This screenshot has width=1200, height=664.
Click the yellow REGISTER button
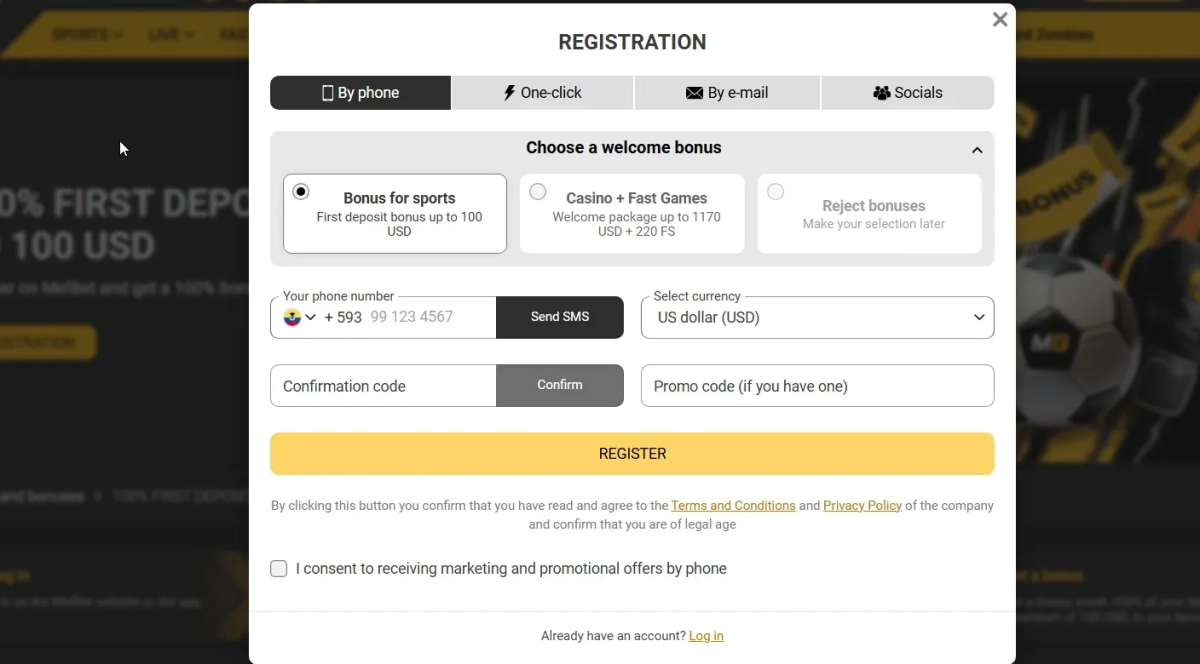coord(632,454)
